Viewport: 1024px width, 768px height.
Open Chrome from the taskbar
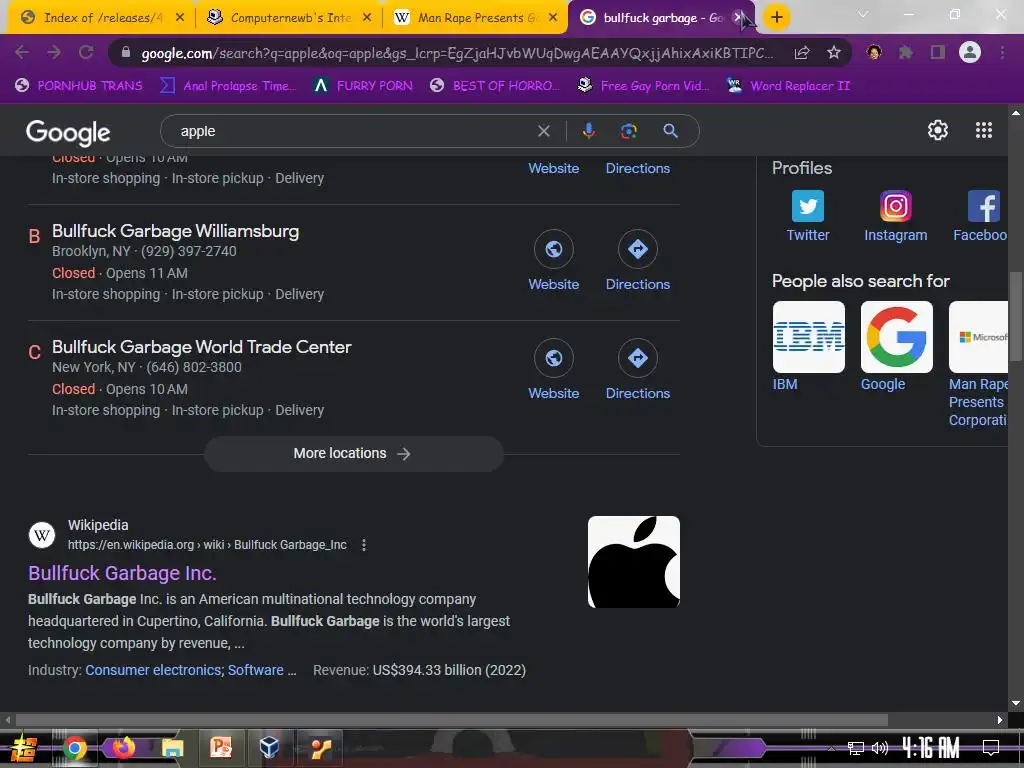75,748
